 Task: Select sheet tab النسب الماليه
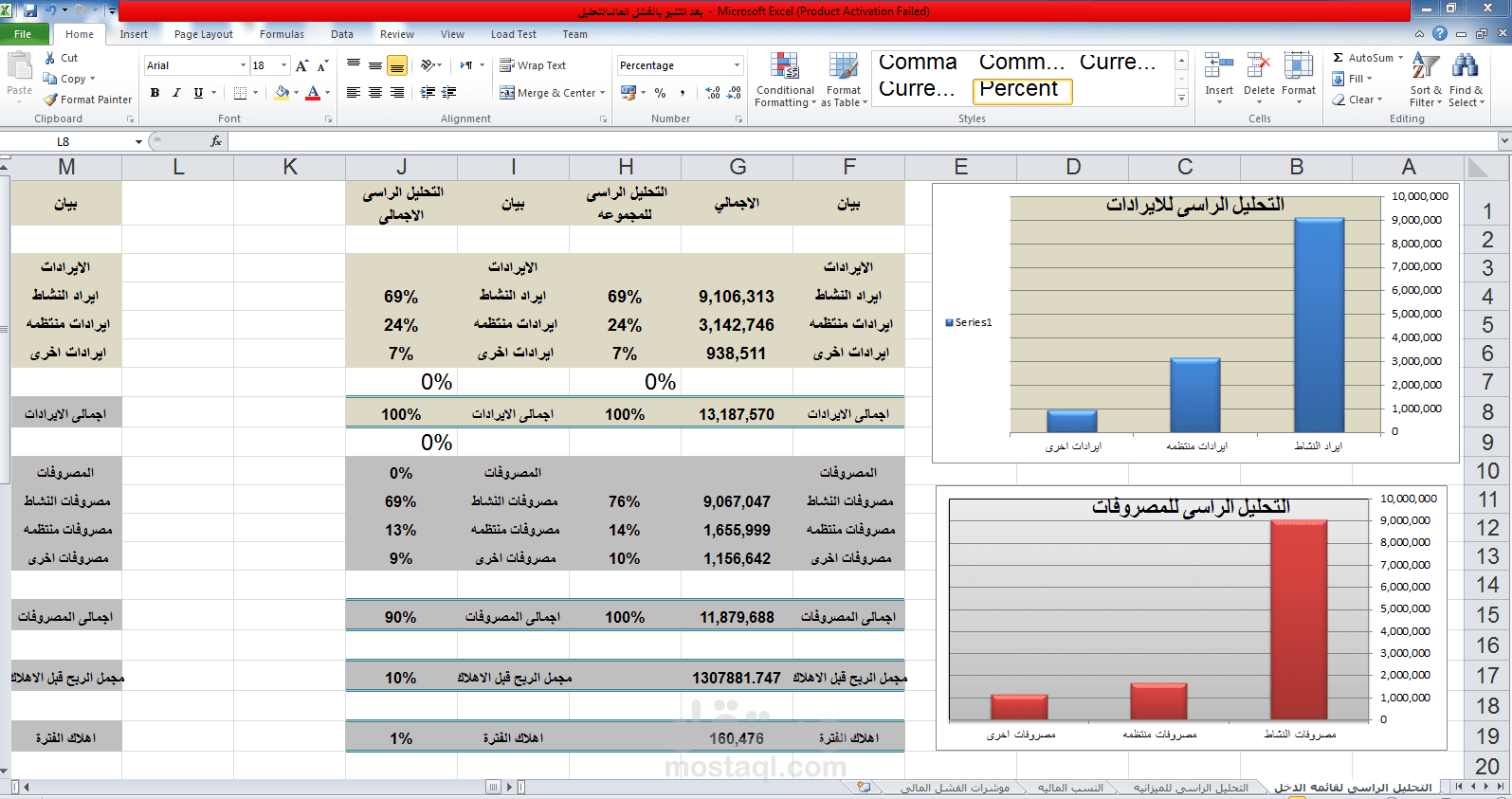pos(1070,788)
